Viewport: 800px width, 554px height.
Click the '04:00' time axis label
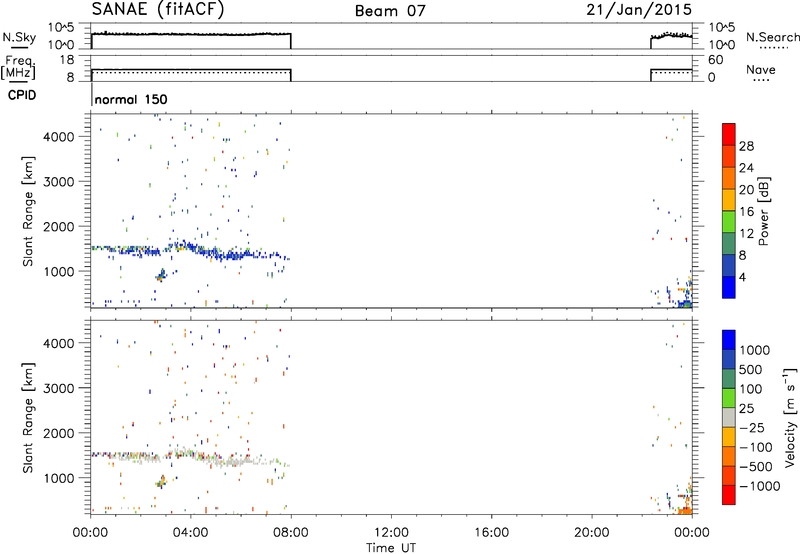click(191, 533)
